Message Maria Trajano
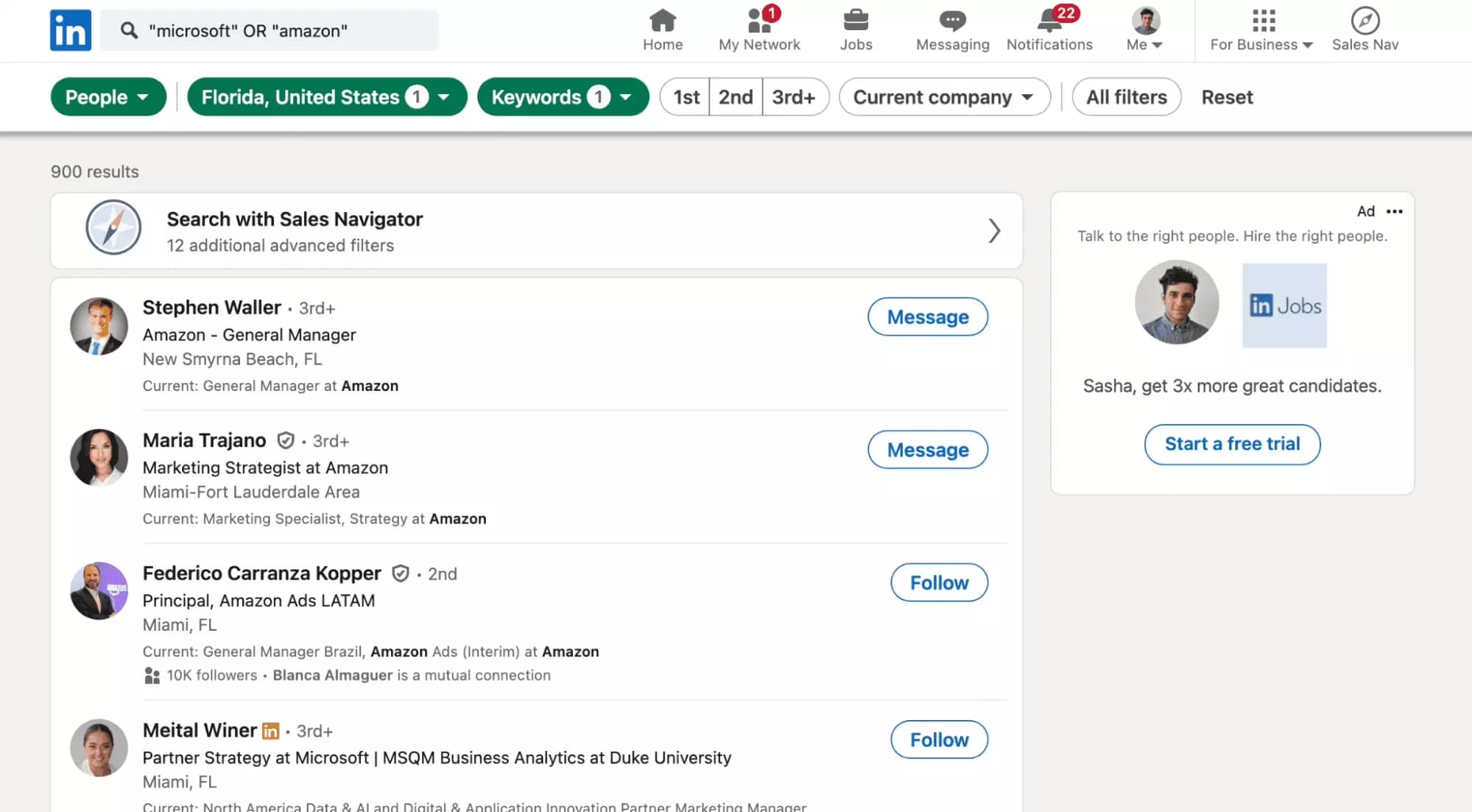The image size is (1472, 812). (928, 450)
